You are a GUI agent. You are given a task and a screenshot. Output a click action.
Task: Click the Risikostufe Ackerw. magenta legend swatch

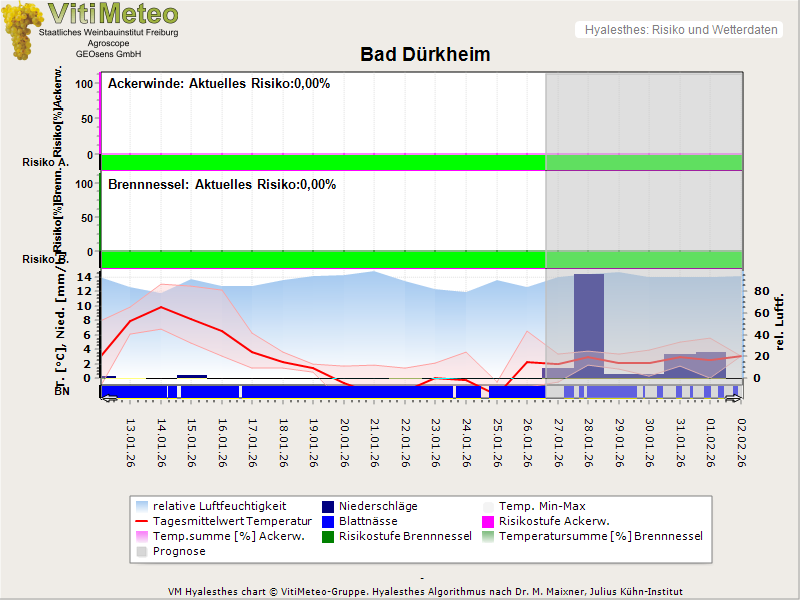tap(489, 521)
